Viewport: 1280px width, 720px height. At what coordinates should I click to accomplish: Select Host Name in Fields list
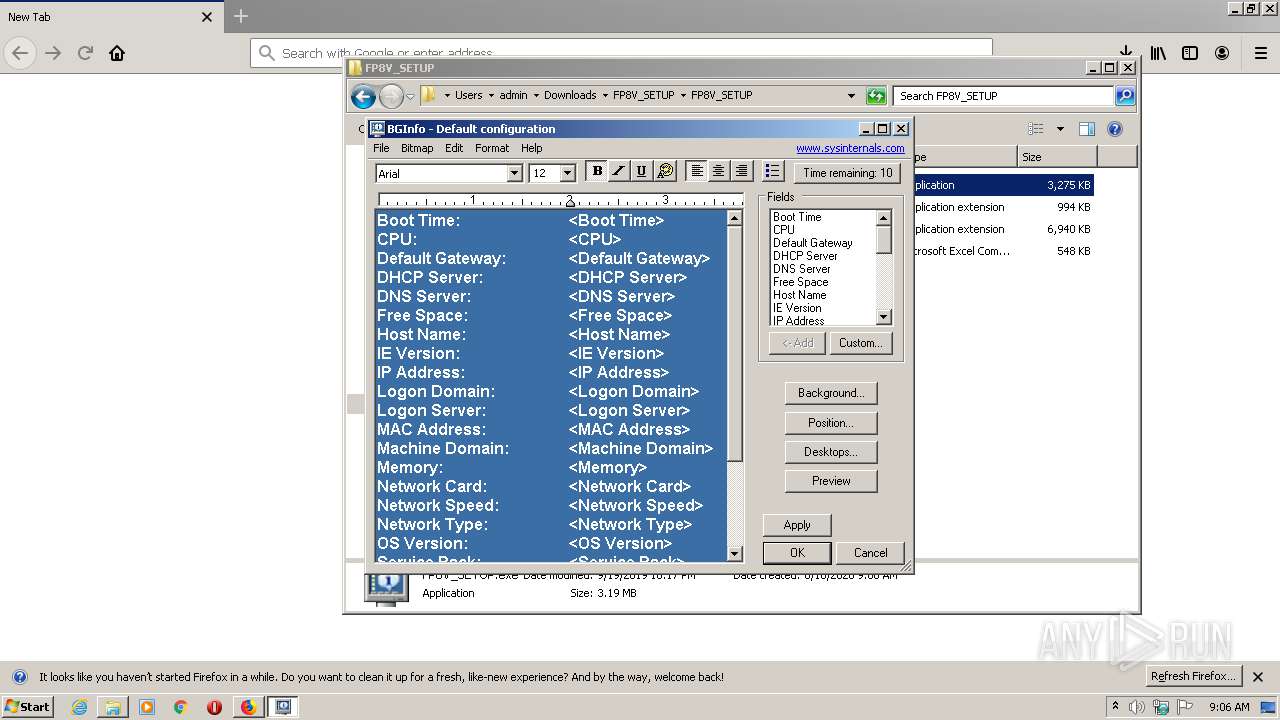click(800, 295)
